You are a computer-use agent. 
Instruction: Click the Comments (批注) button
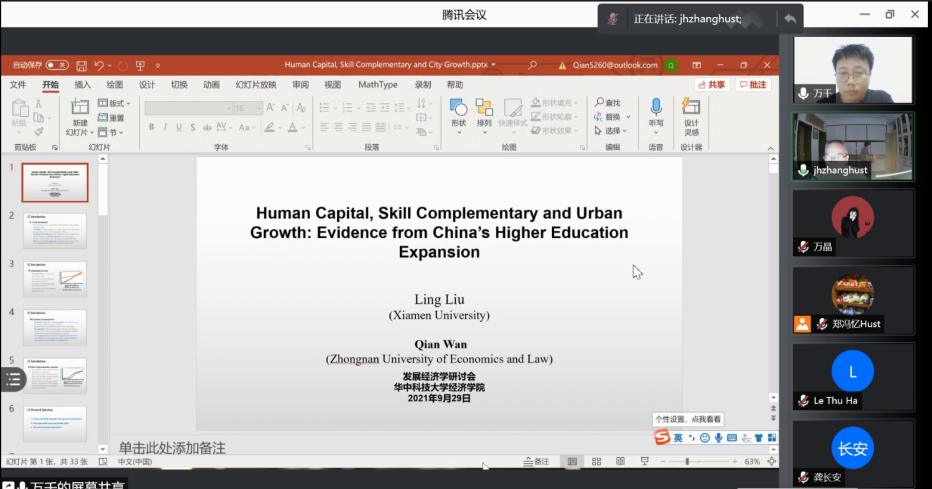tap(753, 85)
